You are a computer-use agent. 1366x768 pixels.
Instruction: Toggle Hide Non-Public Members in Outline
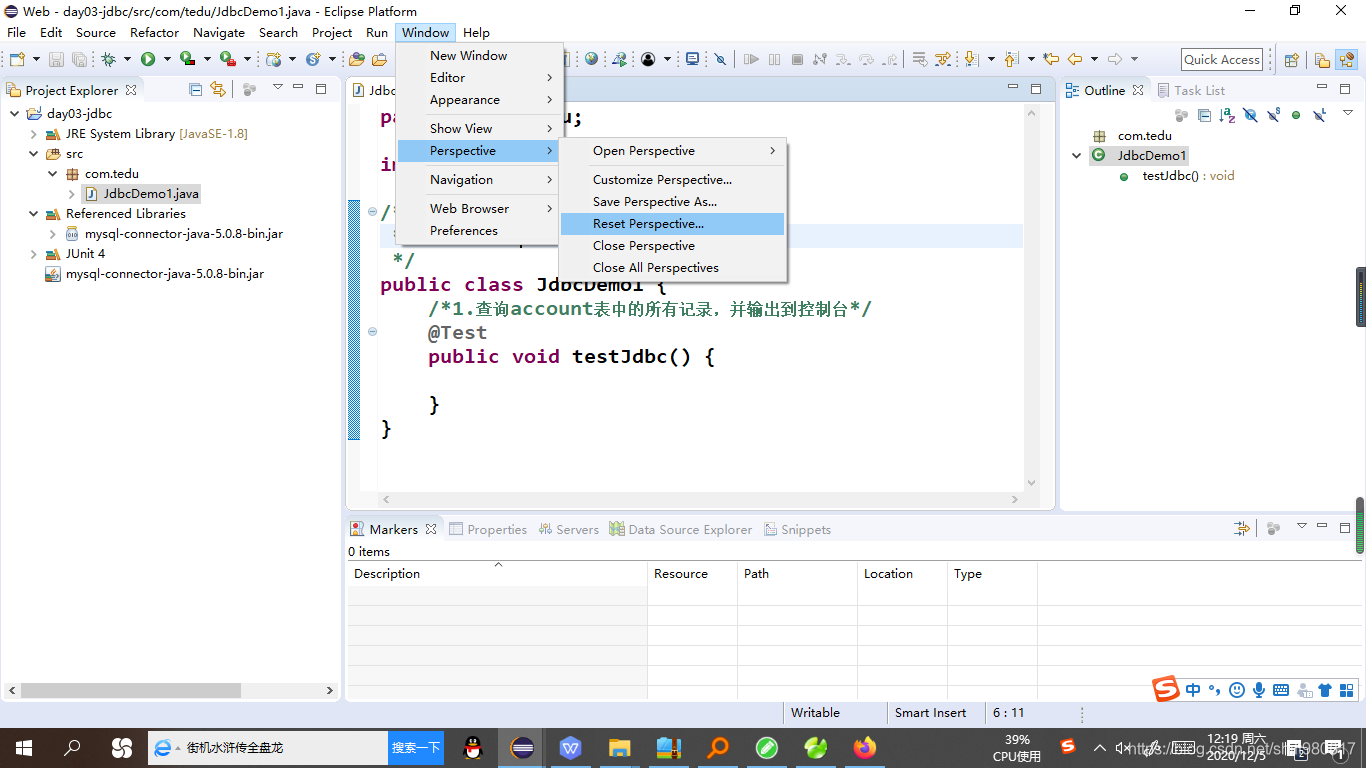(x=1296, y=115)
